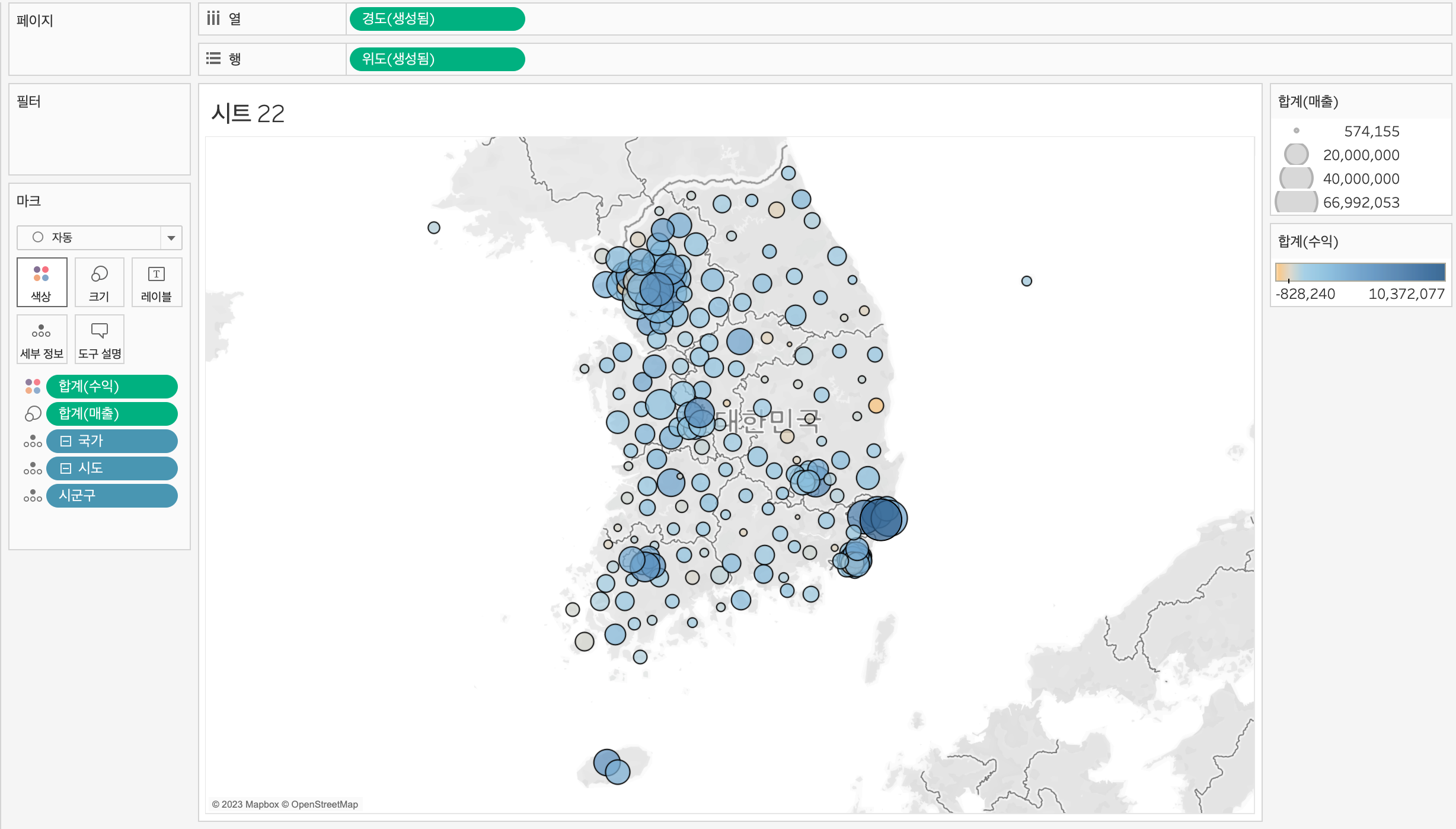The width and height of the screenshot is (1456, 829).
Task: Select the 위도(생성됨) pill on rows
Action: [437, 59]
